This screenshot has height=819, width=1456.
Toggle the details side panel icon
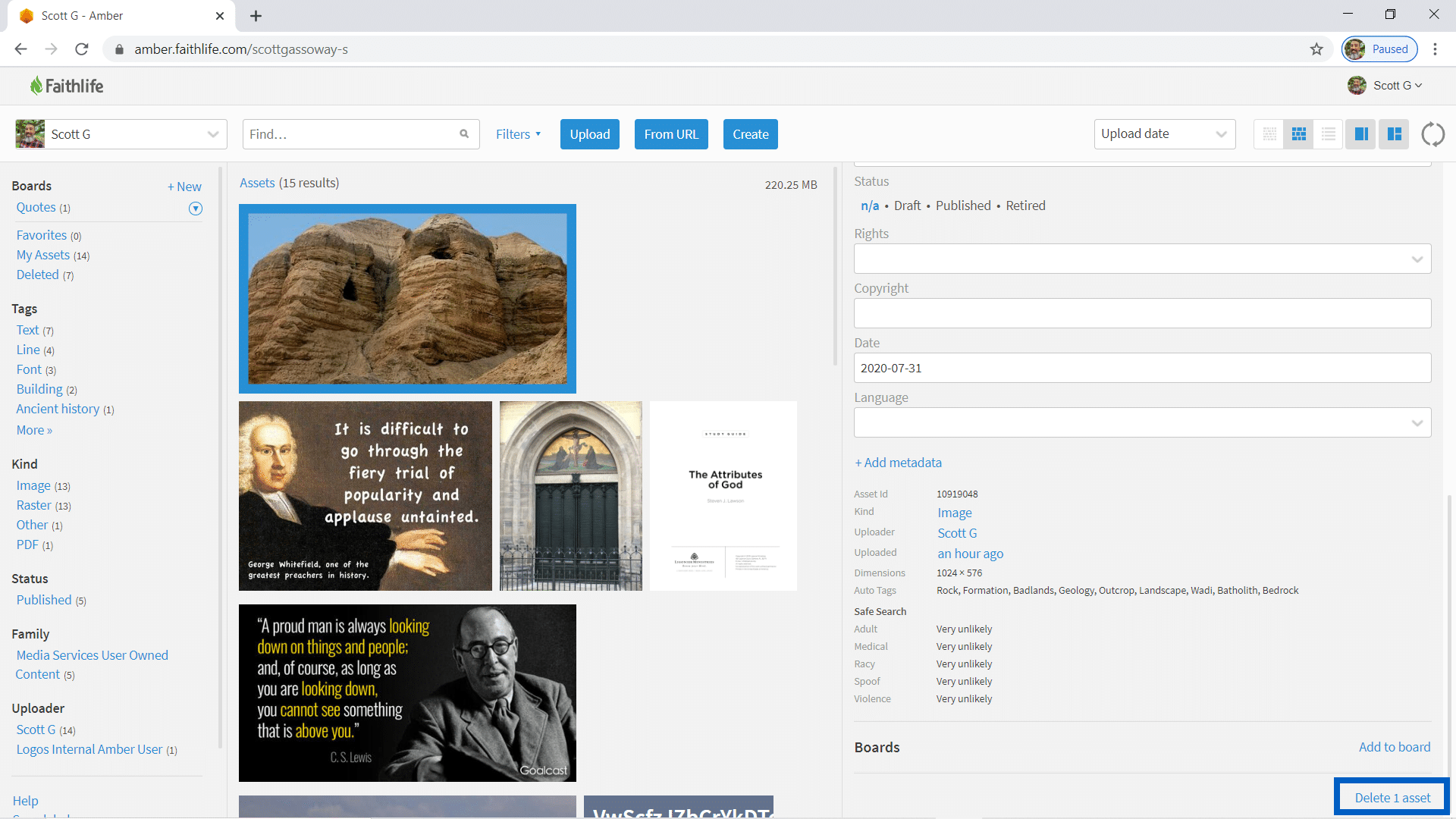[1360, 134]
